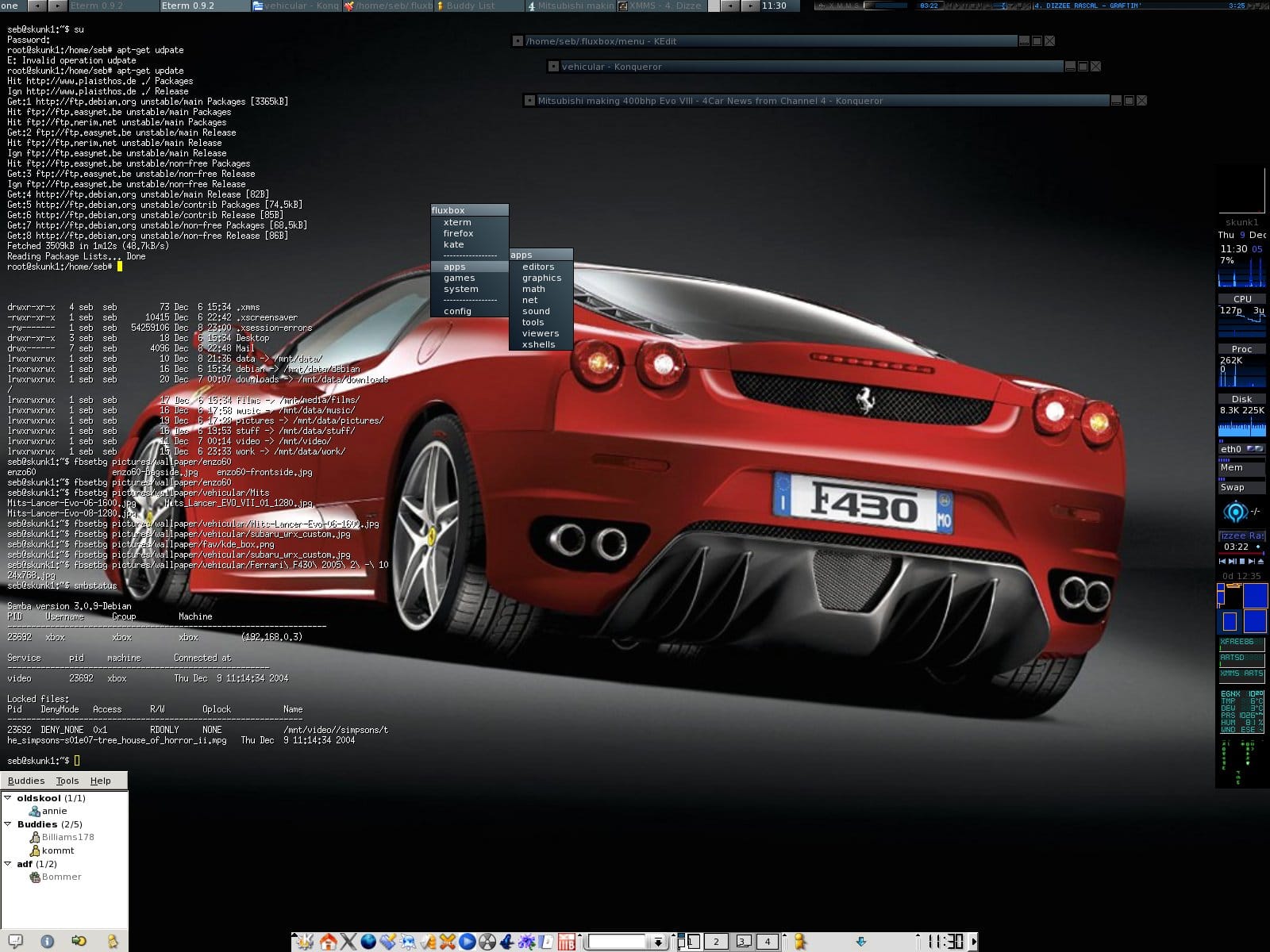Switch to workspace 2 in the pager
Image resolution: width=1270 pixels, height=952 pixels.
pos(716,942)
